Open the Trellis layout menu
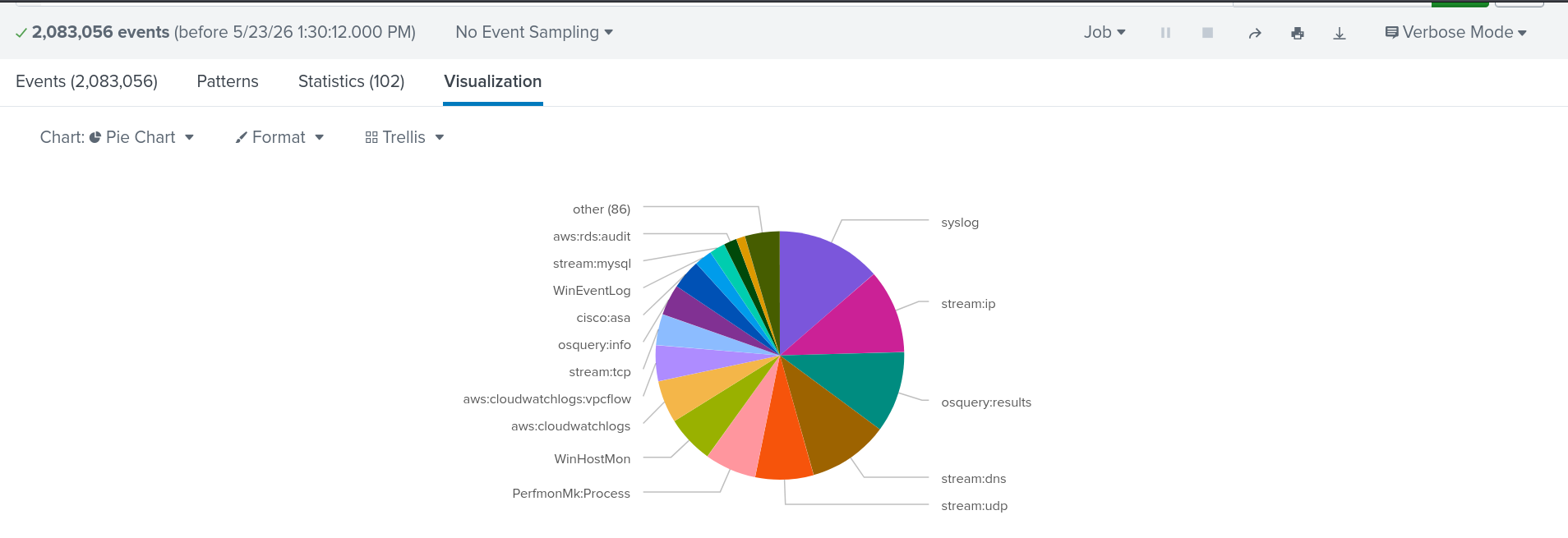Screen dimensions: 1568x538 click(x=404, y=137)
